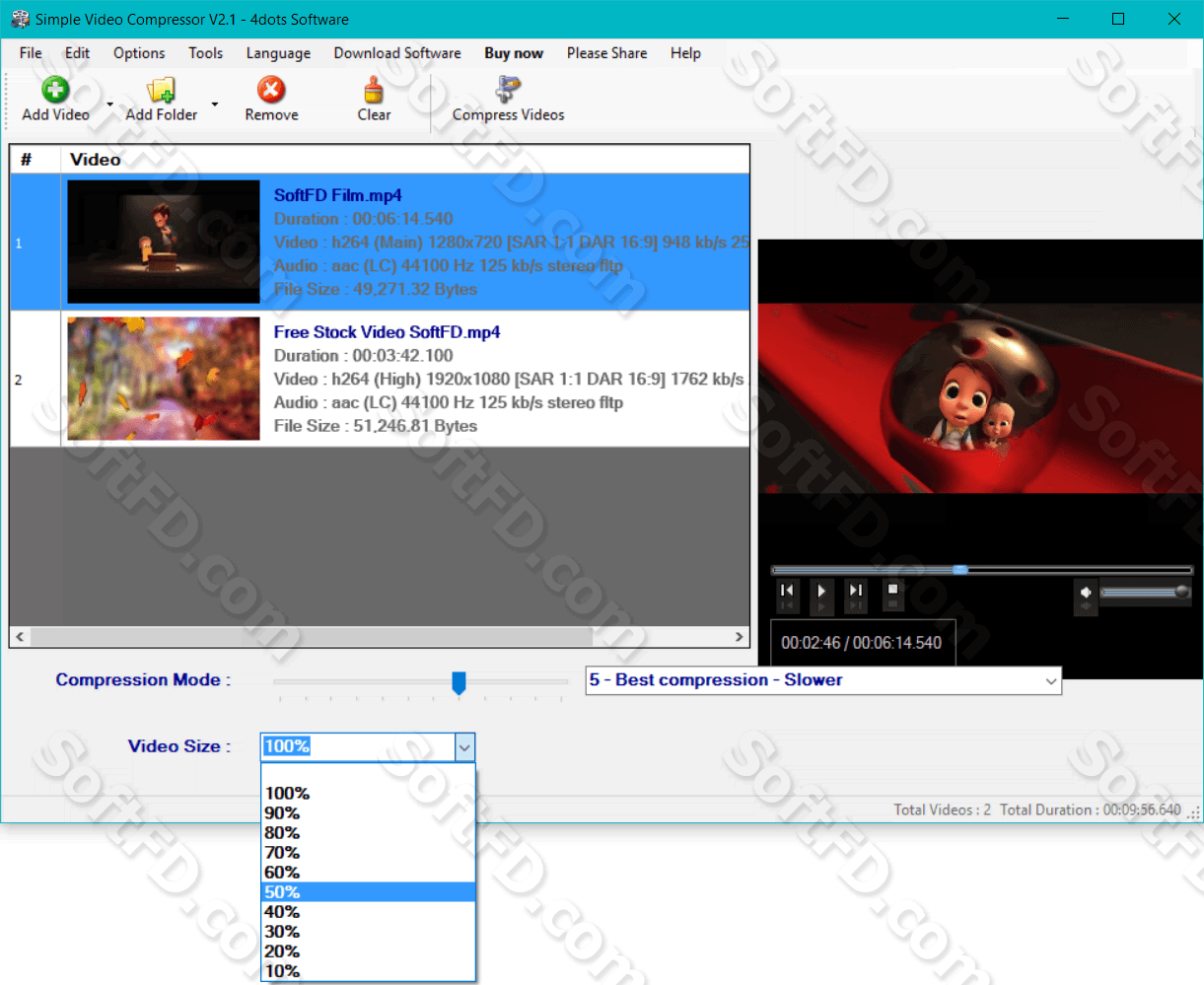Choose 10% video size option

pyautogui.click(x=369, y=970)
